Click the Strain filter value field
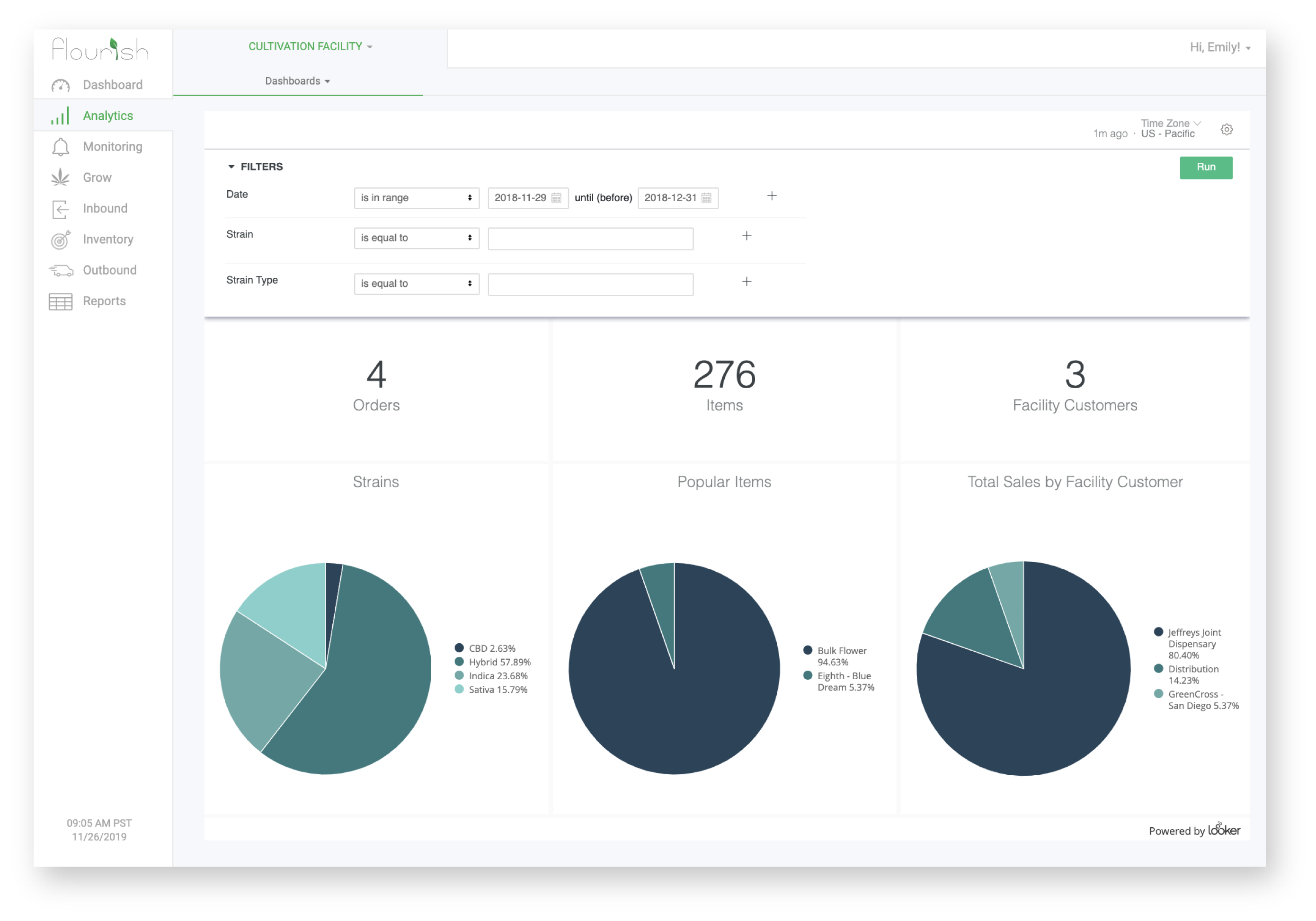The height and width of the screenshot is (921, 1316). (x=590, y=239)
